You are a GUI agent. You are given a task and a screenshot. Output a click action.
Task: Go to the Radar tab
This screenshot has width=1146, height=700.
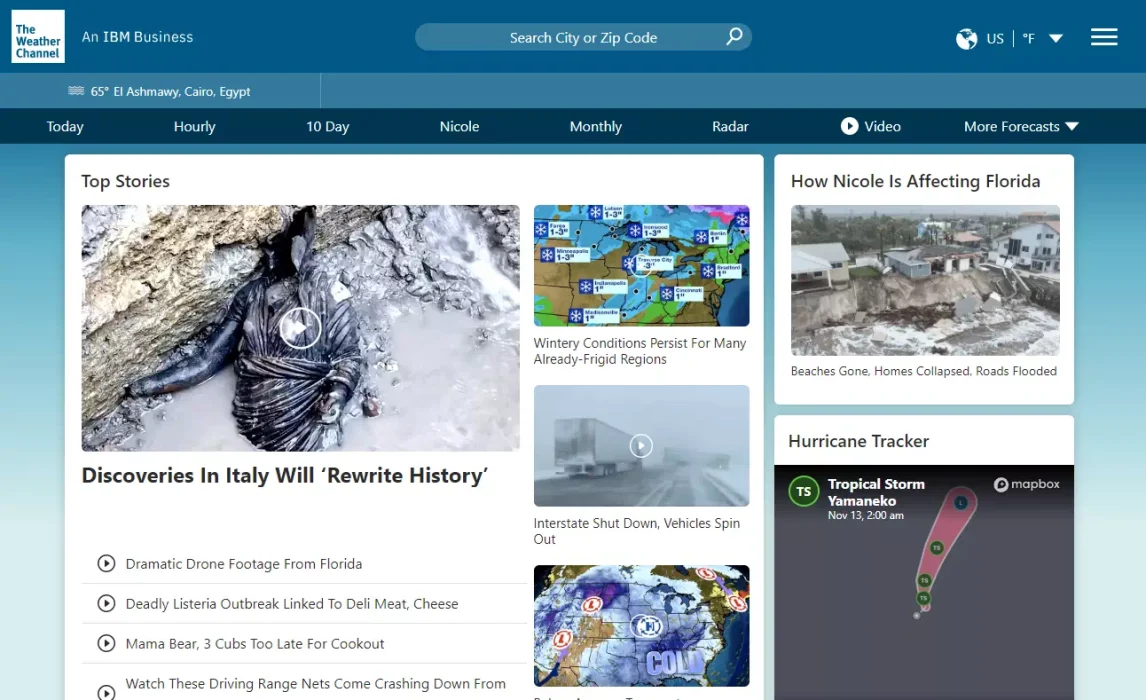[x=730, y=126]
